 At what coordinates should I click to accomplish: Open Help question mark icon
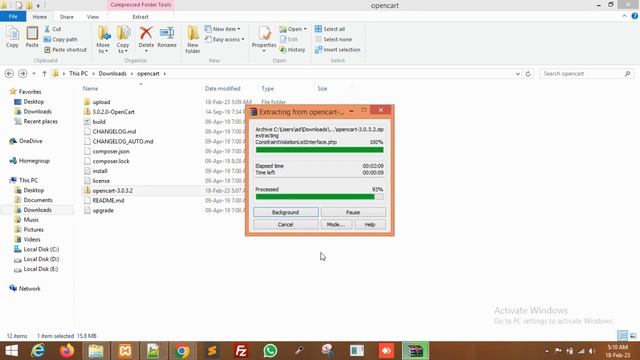[x=635, y=16]
